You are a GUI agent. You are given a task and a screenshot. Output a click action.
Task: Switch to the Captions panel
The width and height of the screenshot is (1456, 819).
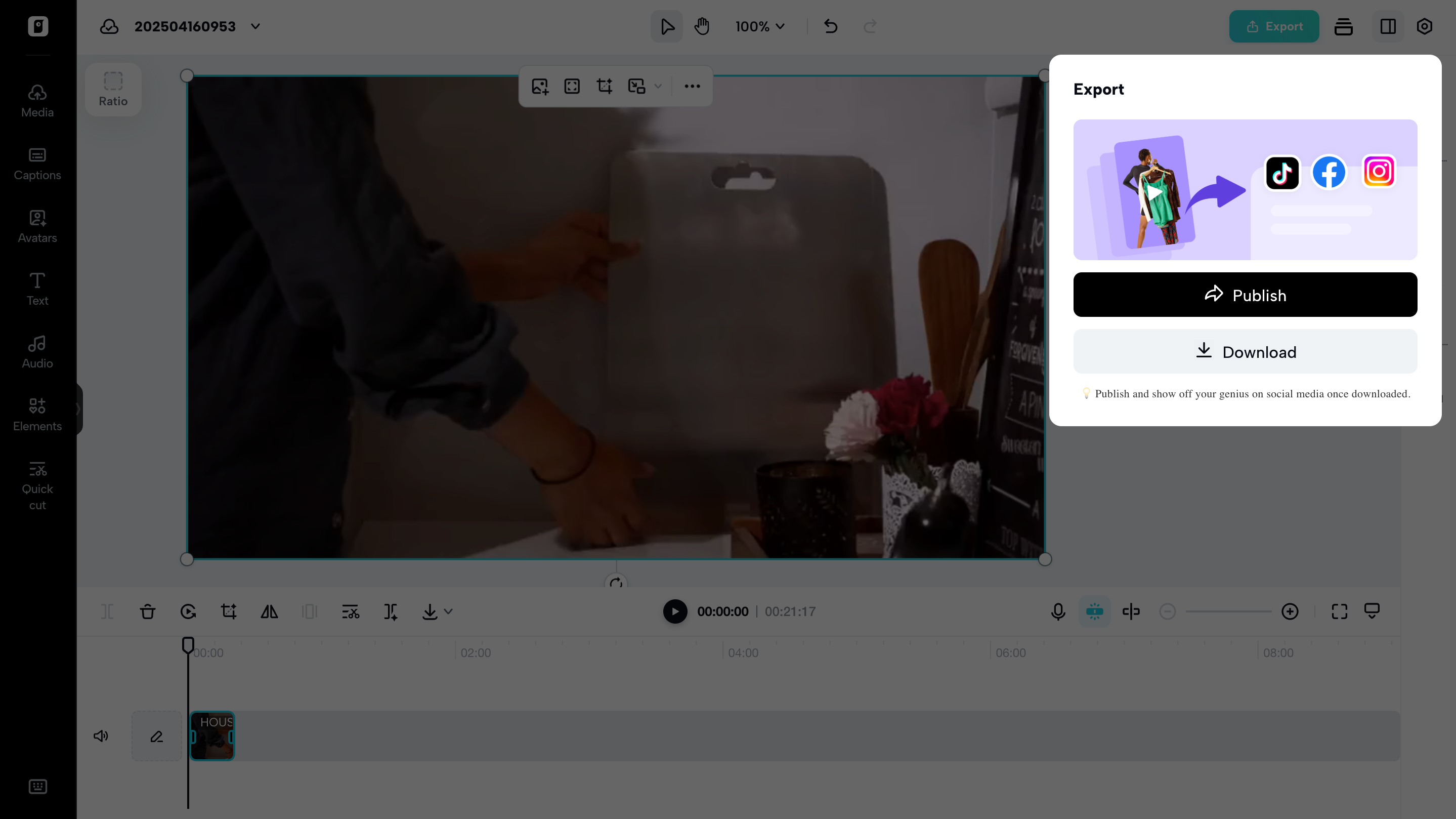pyautogui.click(x=37, y=163)
